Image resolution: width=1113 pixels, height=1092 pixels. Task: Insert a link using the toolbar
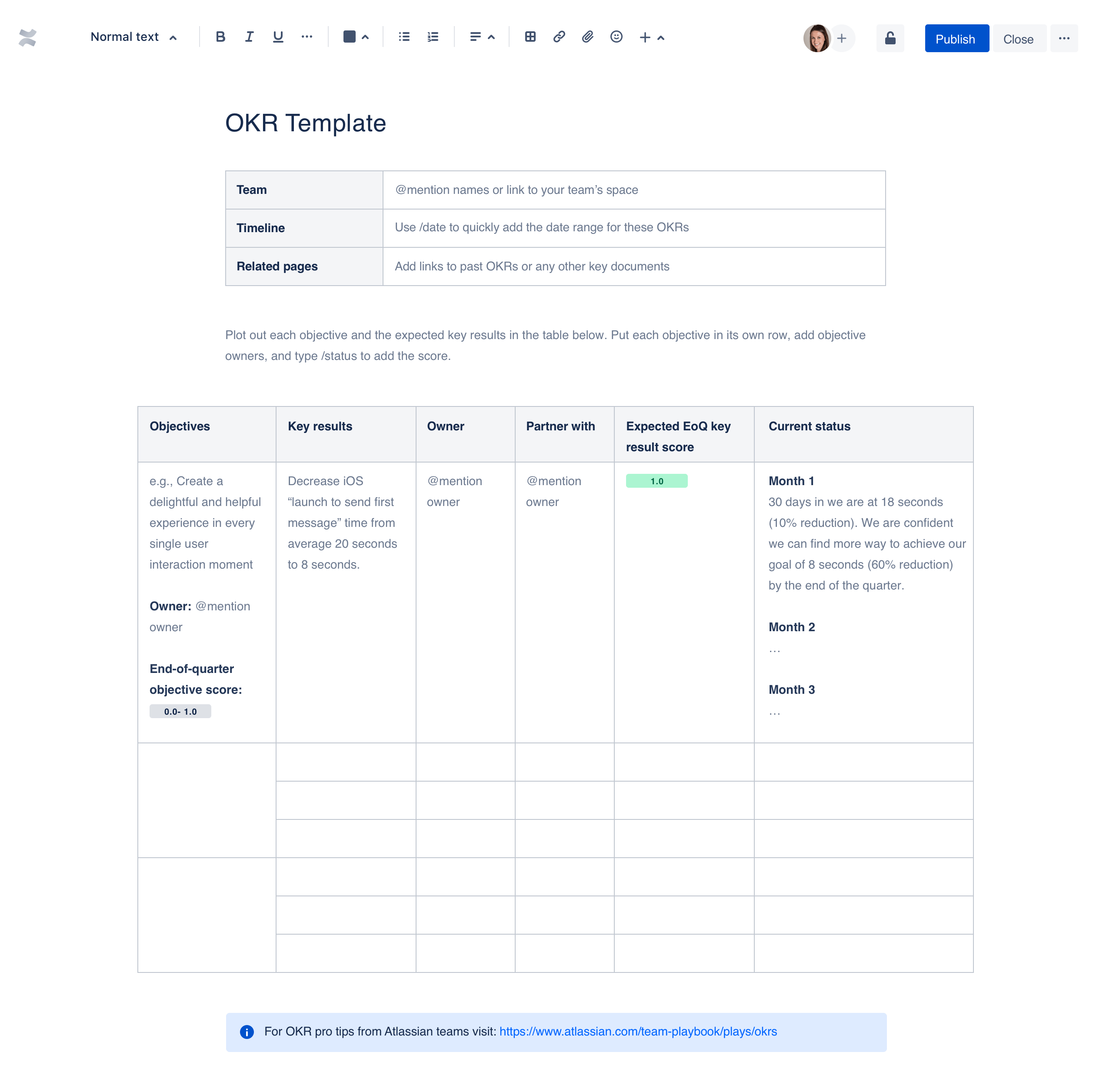pyautogui.click(x=560, y=37)
